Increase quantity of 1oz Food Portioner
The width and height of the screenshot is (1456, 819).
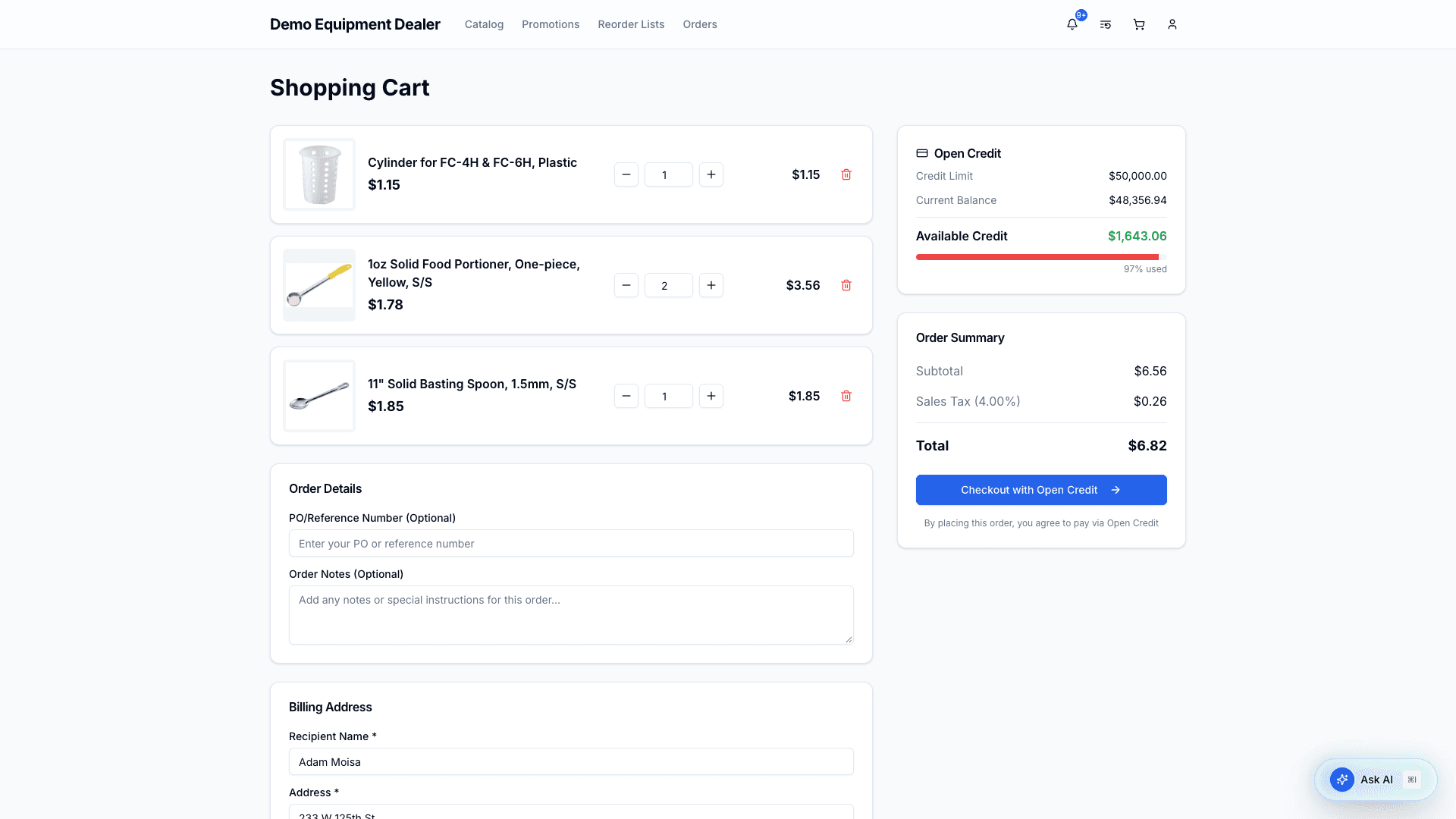point(711,285)
